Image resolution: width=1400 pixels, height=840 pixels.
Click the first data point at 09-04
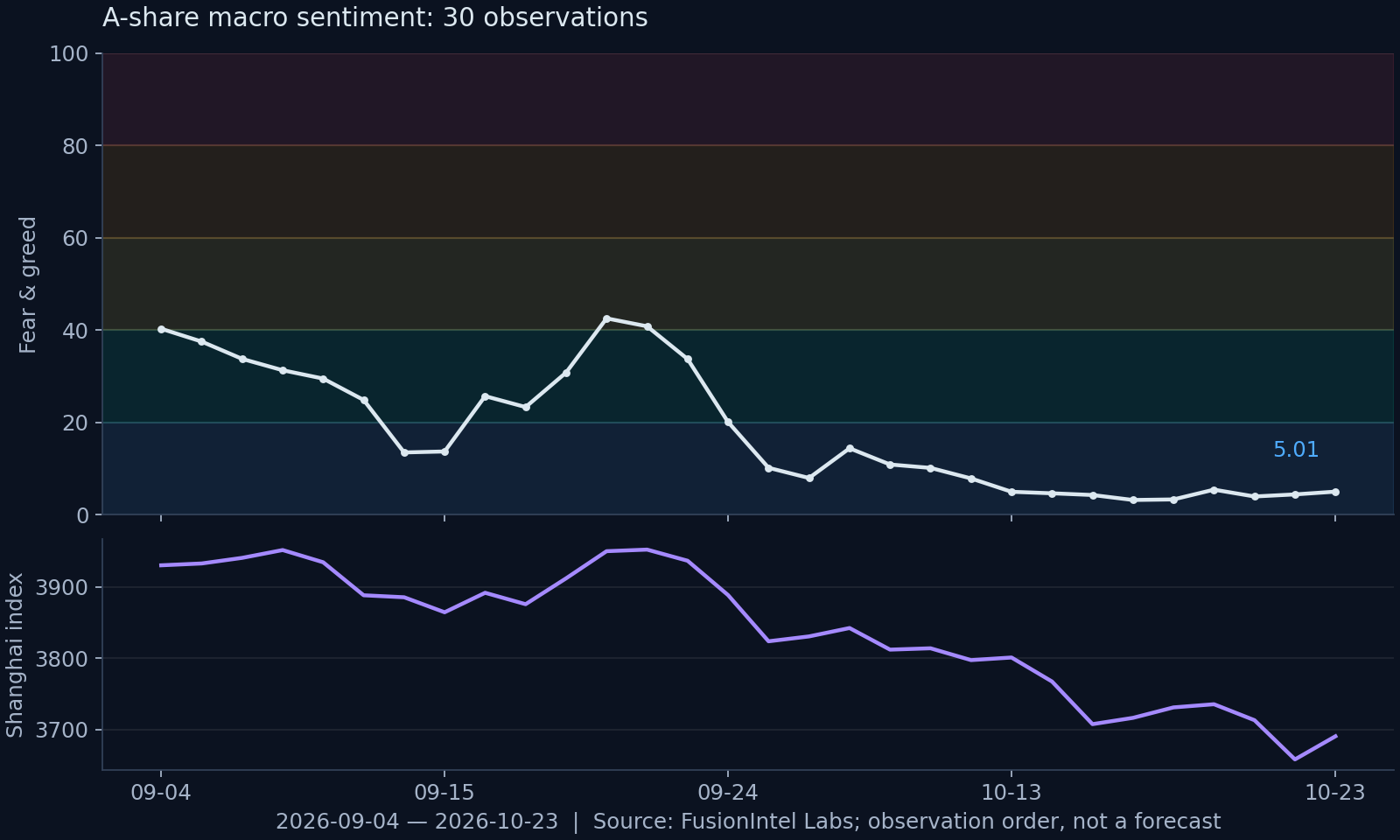tap(161, 329)
